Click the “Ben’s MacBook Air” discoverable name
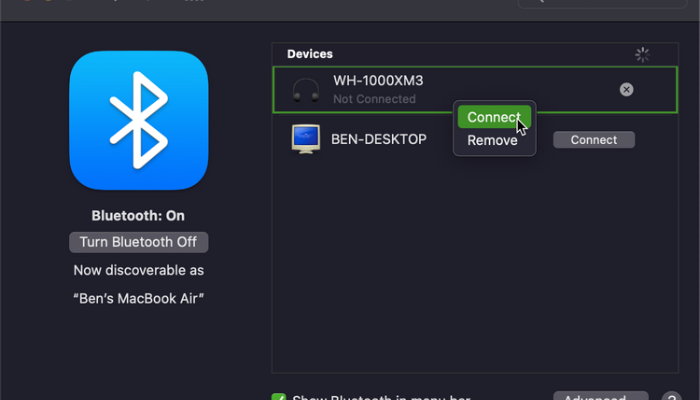The height and width of the screenshot is (400, 700). click(x=139, y=298)
